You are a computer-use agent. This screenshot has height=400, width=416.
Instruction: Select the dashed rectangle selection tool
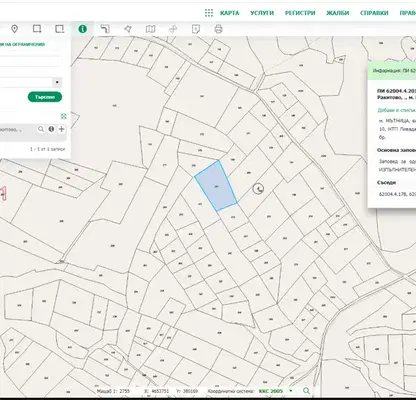click(x=60, y=29)
